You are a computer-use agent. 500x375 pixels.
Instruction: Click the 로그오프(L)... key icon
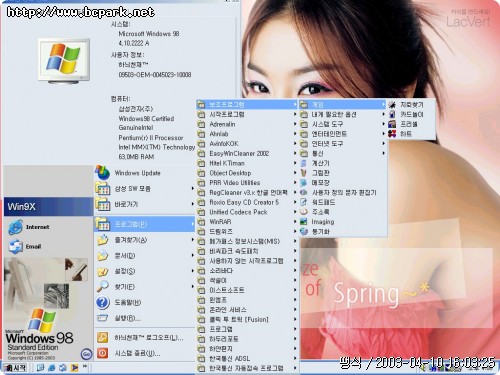pyautogui.click(x=102, y=337)
